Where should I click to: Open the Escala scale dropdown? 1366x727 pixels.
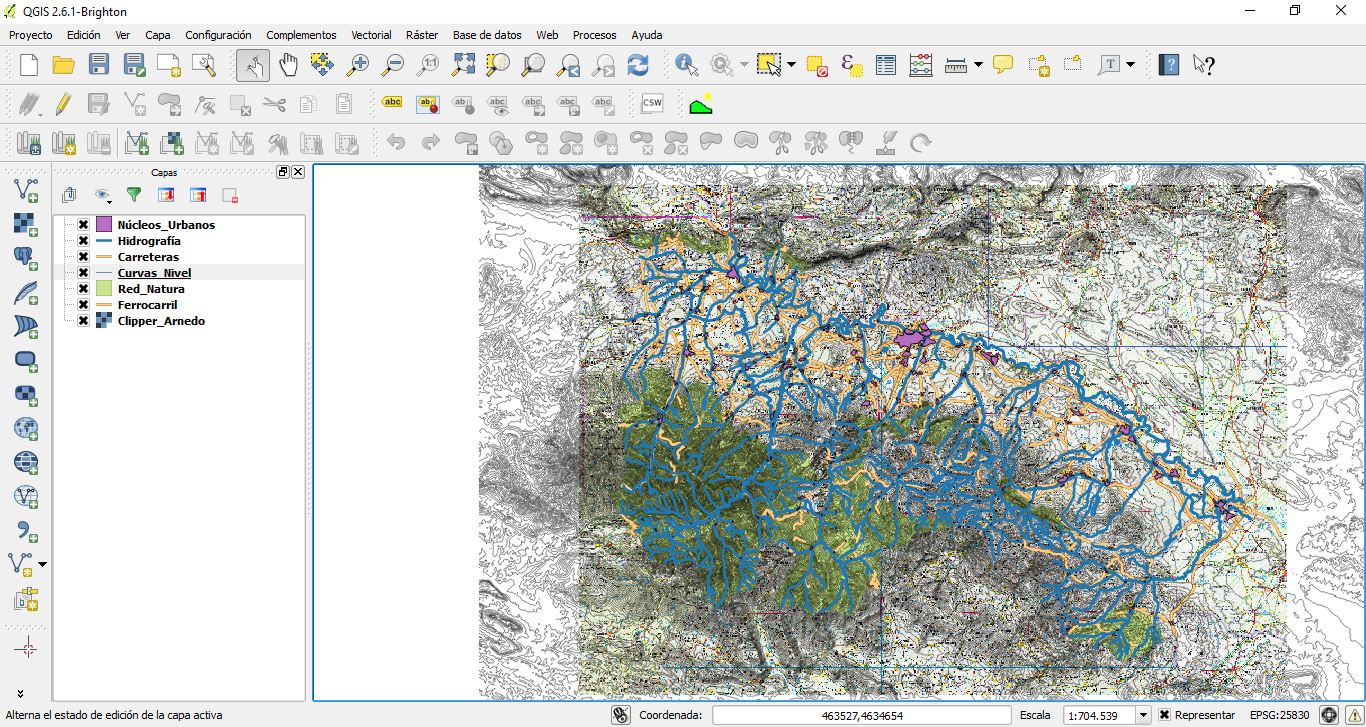tap(1143, 715)
